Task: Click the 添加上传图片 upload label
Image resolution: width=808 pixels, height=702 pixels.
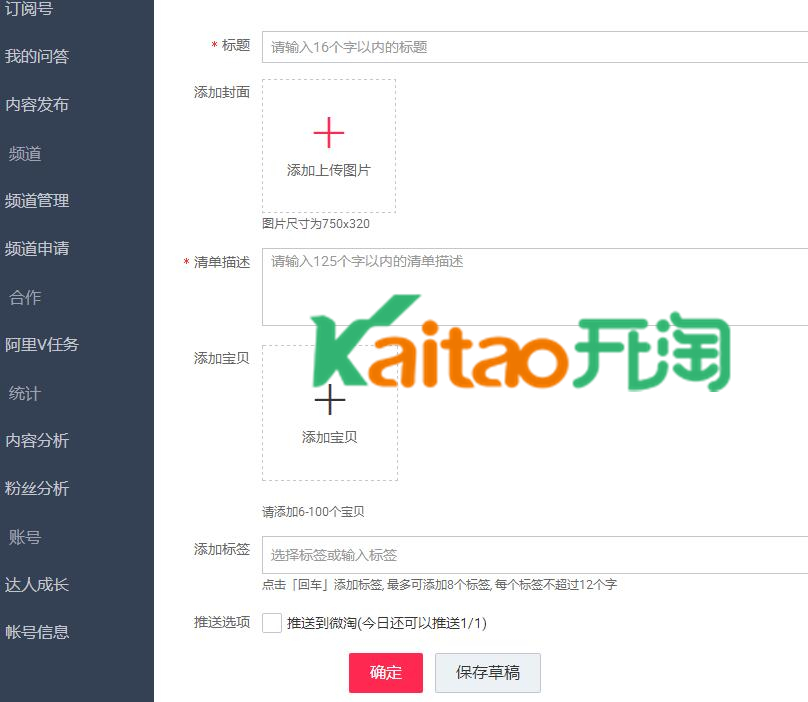Action: 328,170
